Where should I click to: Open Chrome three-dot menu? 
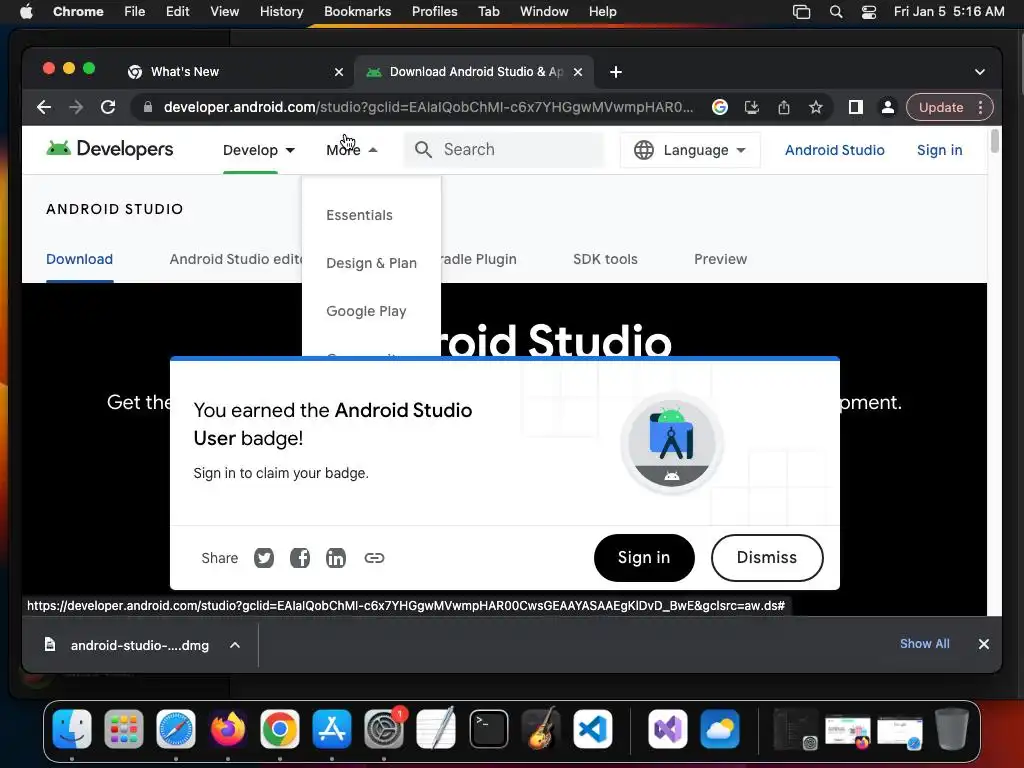980,107
